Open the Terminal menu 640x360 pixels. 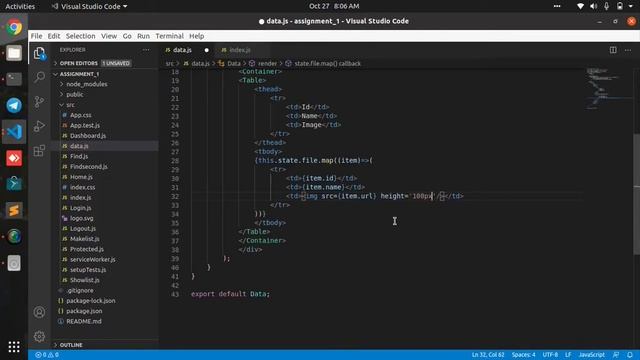tap(169, 36)
